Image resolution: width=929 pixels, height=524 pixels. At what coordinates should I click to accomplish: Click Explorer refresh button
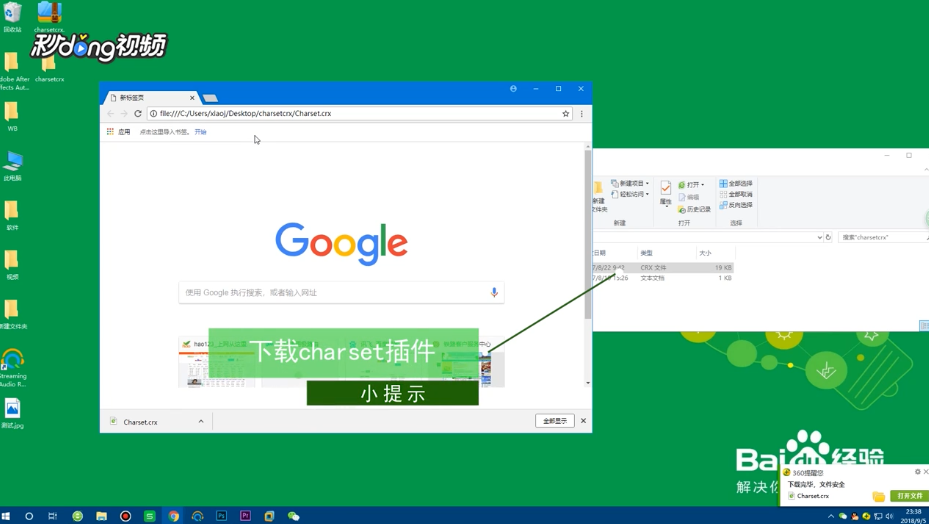828,237
